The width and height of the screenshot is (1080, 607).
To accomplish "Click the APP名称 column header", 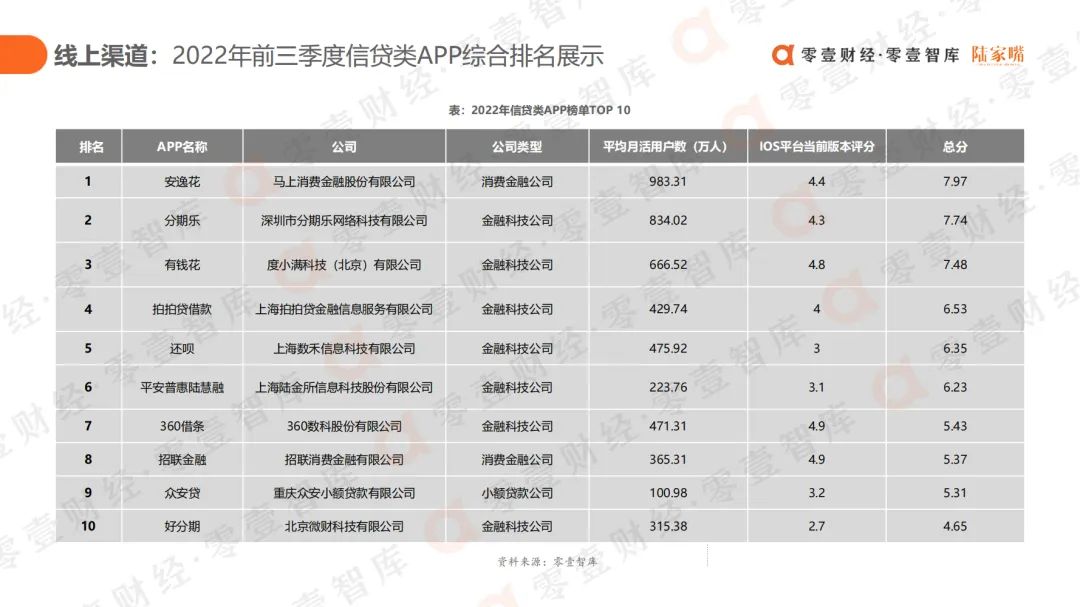I will pos(182,147).
